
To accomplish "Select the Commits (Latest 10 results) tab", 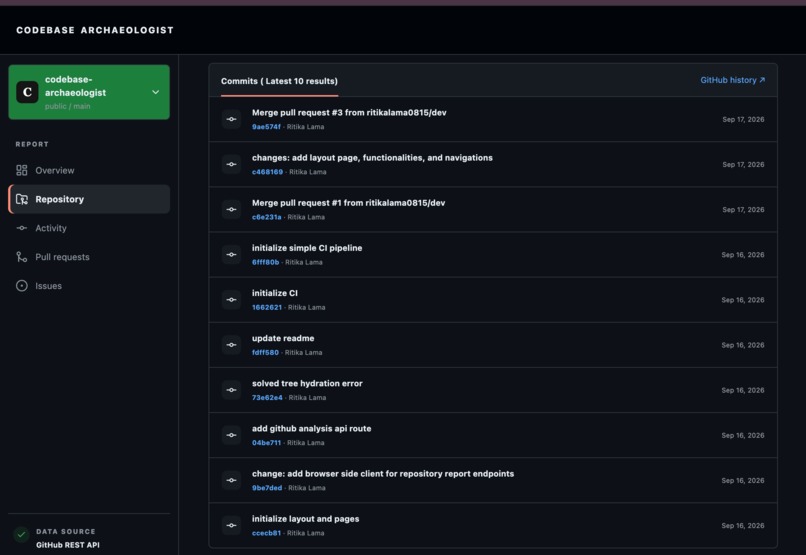I will coord(279,81).
